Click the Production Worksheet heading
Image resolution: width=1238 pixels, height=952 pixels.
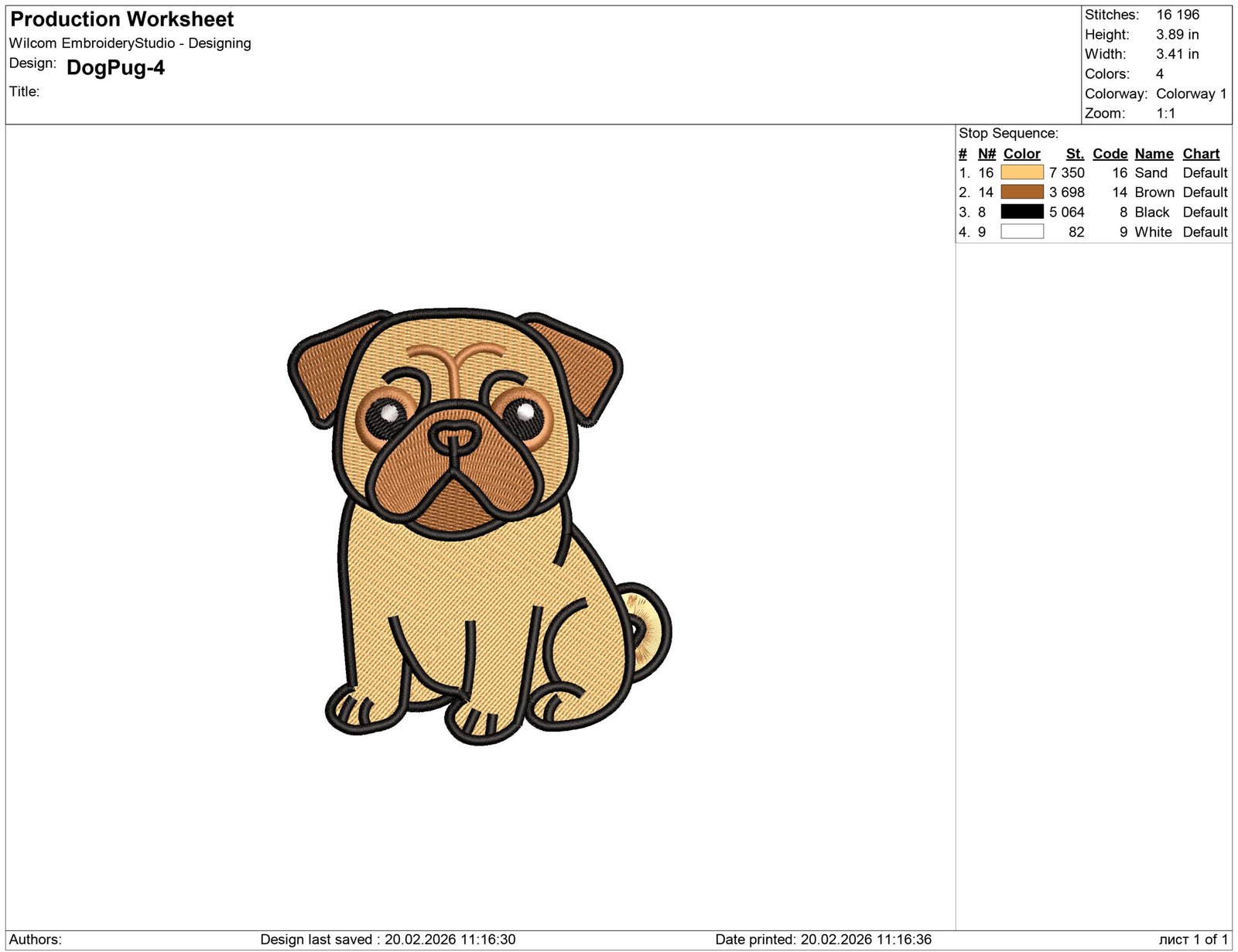point(121,19)
